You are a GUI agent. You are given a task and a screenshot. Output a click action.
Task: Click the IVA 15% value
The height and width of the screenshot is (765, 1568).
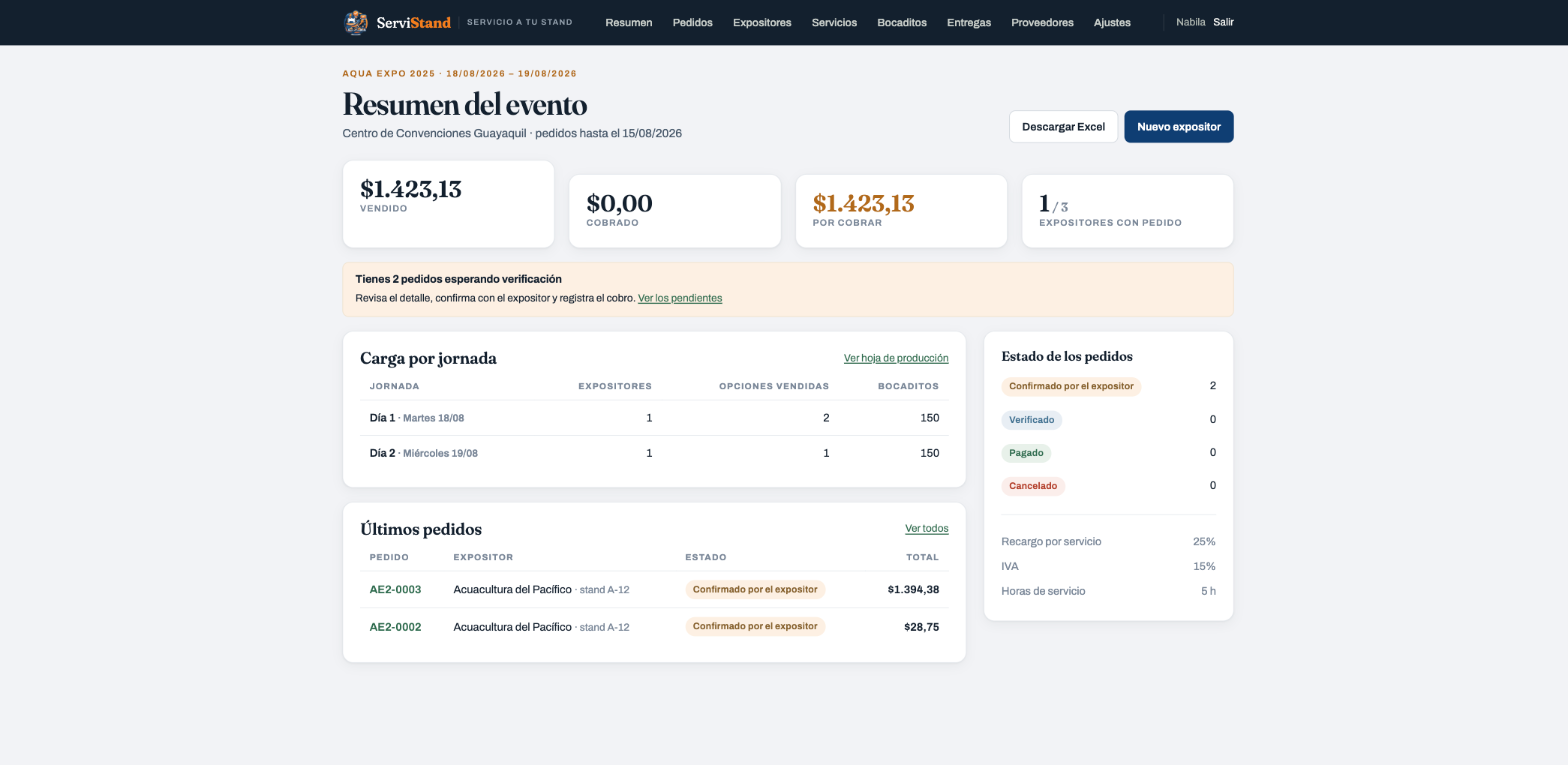(x=1204, y=567)
